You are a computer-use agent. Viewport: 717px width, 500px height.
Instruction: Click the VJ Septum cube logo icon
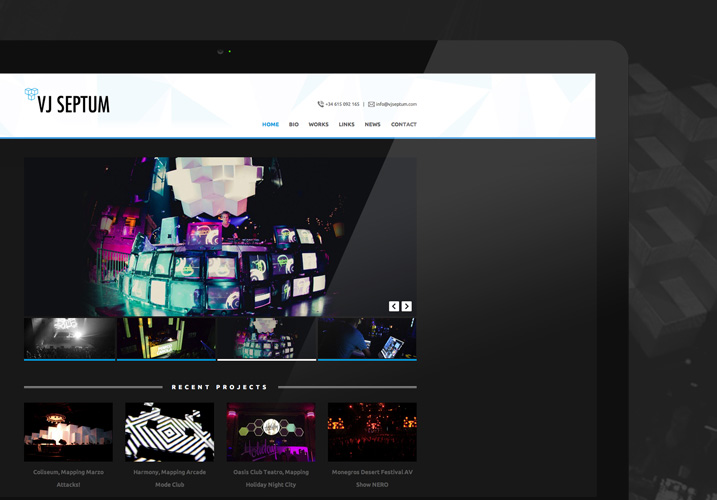[31, 94]
